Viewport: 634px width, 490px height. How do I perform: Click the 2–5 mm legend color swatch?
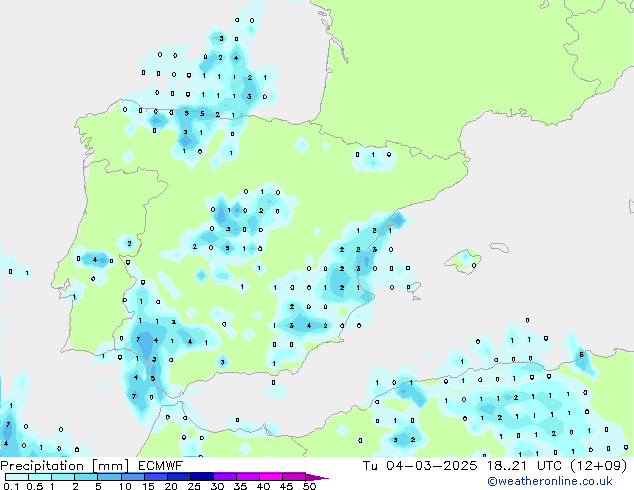86,477
